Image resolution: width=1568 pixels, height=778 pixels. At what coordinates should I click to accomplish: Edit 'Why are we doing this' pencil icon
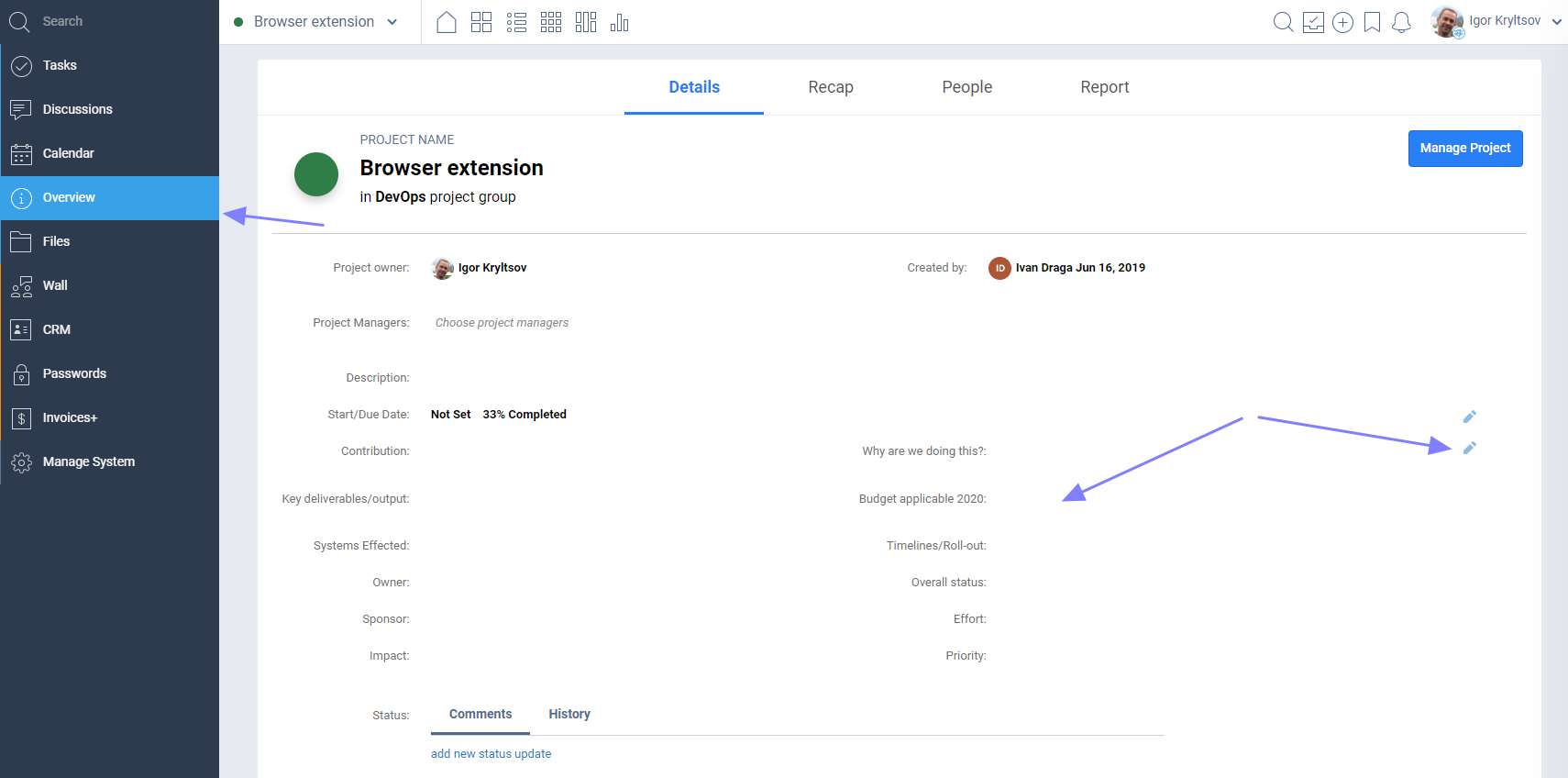[x=1469, y=448]
